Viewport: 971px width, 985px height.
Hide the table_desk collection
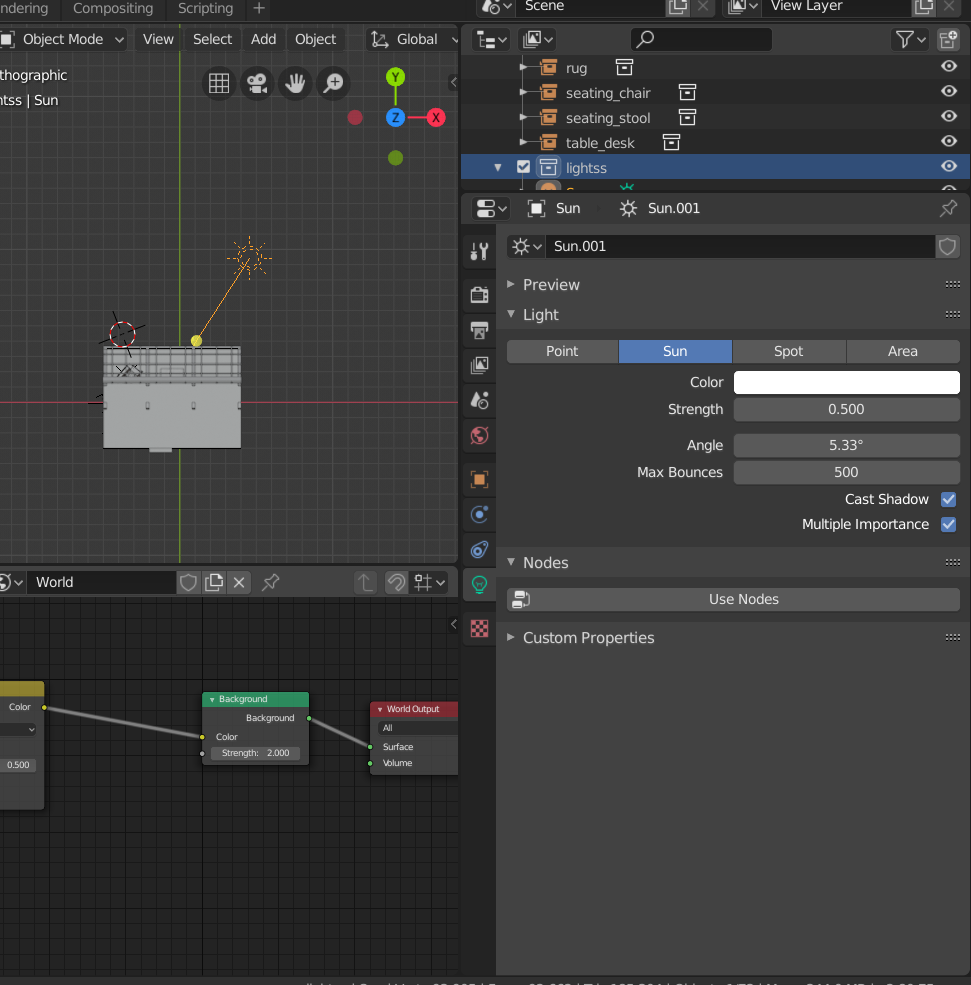[948, 141]
